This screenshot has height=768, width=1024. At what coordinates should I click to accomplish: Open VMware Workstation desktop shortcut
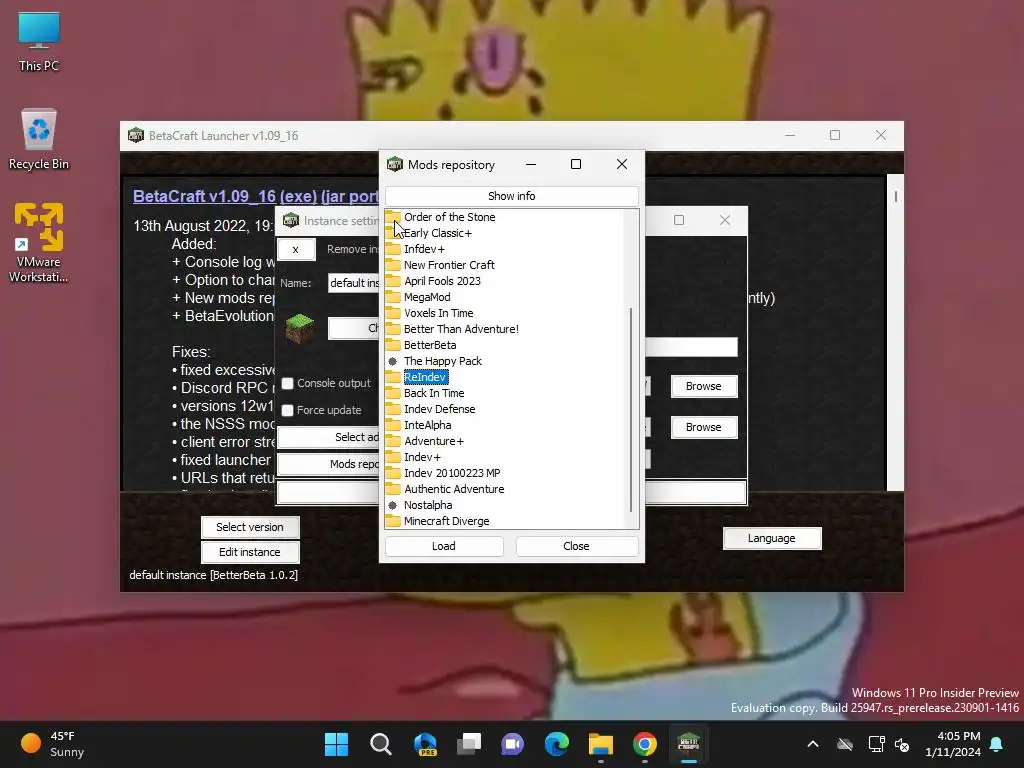[x=39, y=243]
